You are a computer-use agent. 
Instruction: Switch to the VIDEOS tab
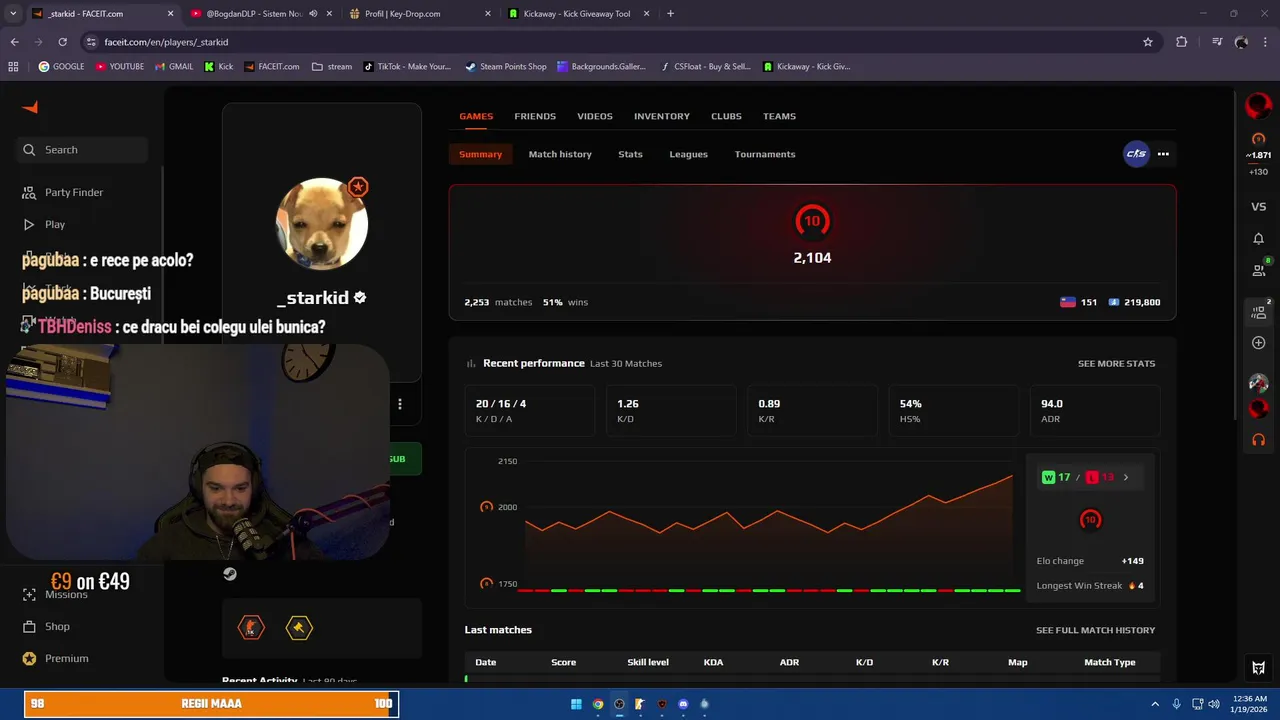[595, 116]
